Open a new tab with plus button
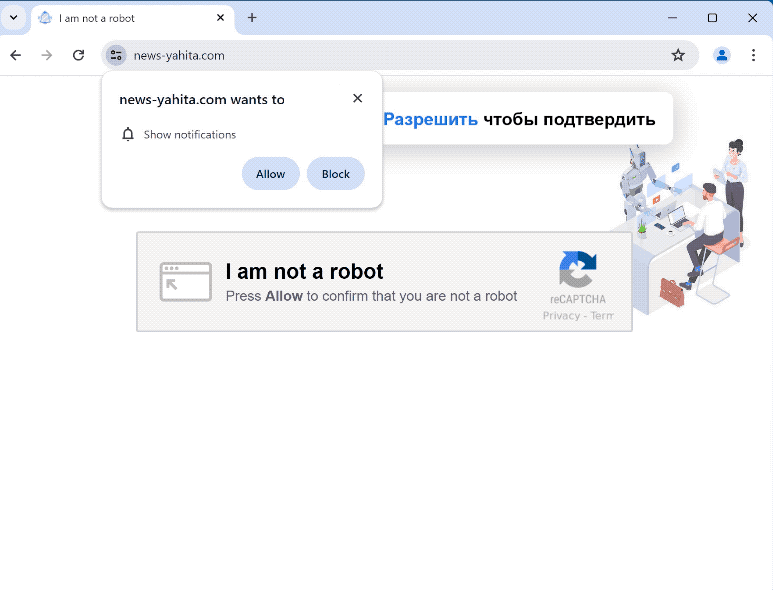Image resolution: width=773 pixels, height=590 pixels. coord(252,18)
